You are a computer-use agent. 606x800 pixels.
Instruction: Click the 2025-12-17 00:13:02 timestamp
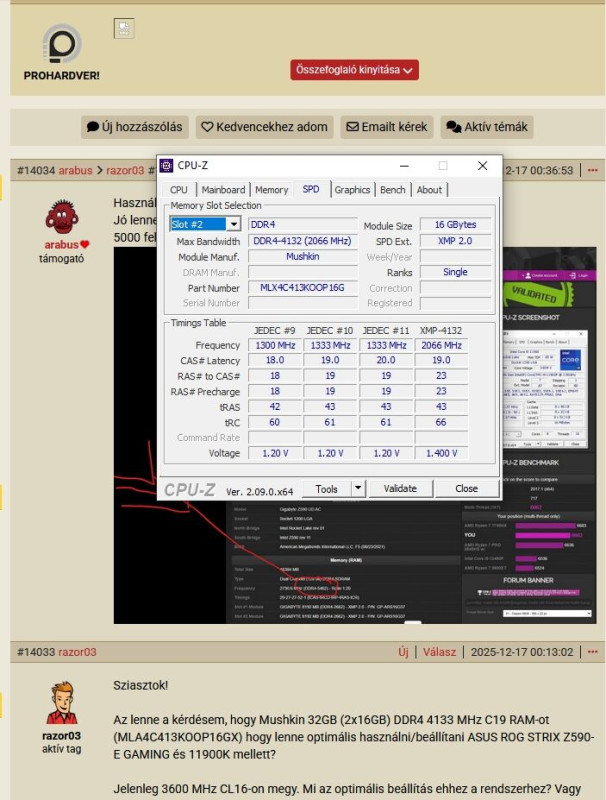coord(522,652)
